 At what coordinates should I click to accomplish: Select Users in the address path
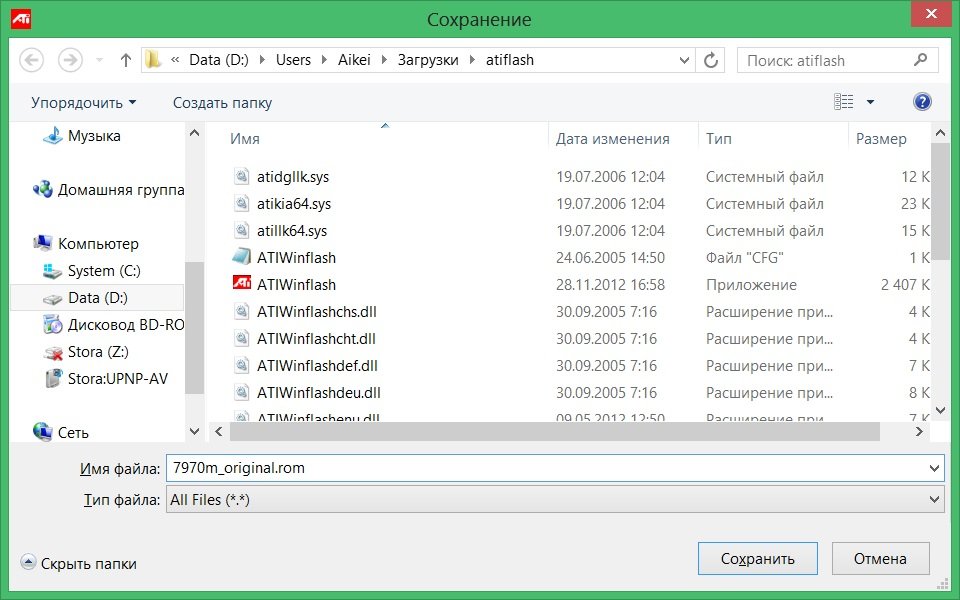[293, 60]
